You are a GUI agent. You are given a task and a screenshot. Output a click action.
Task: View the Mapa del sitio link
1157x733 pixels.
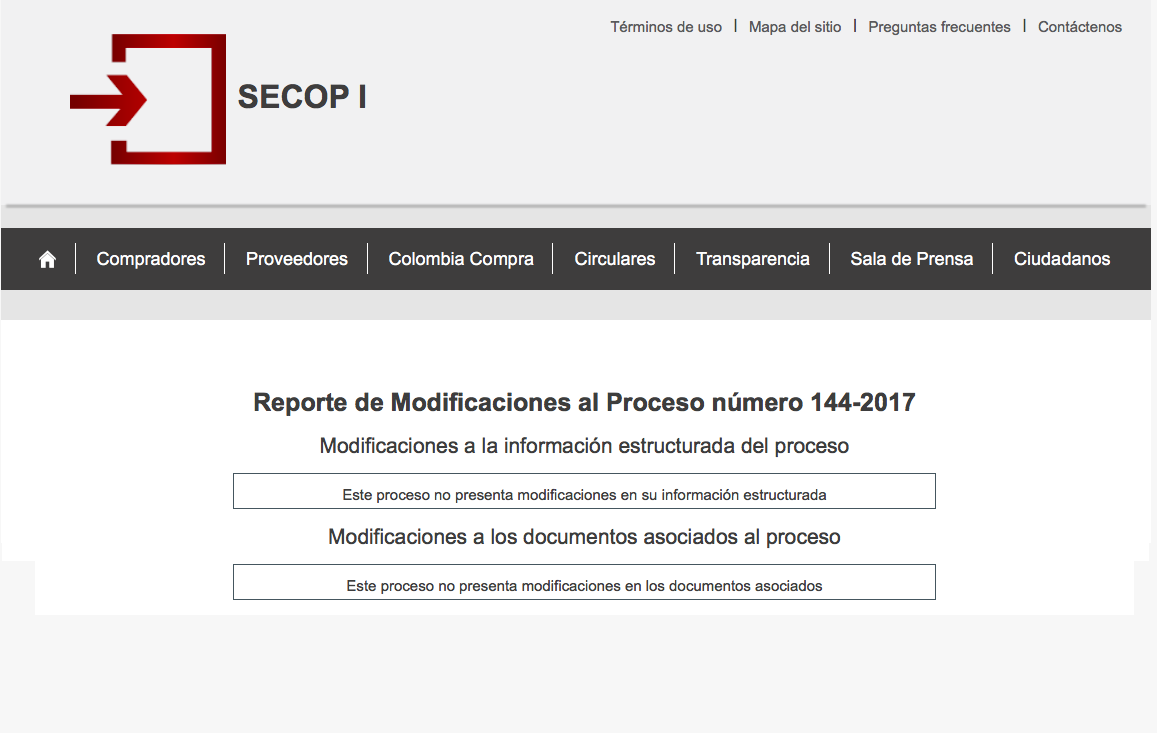tap(795, 27)
